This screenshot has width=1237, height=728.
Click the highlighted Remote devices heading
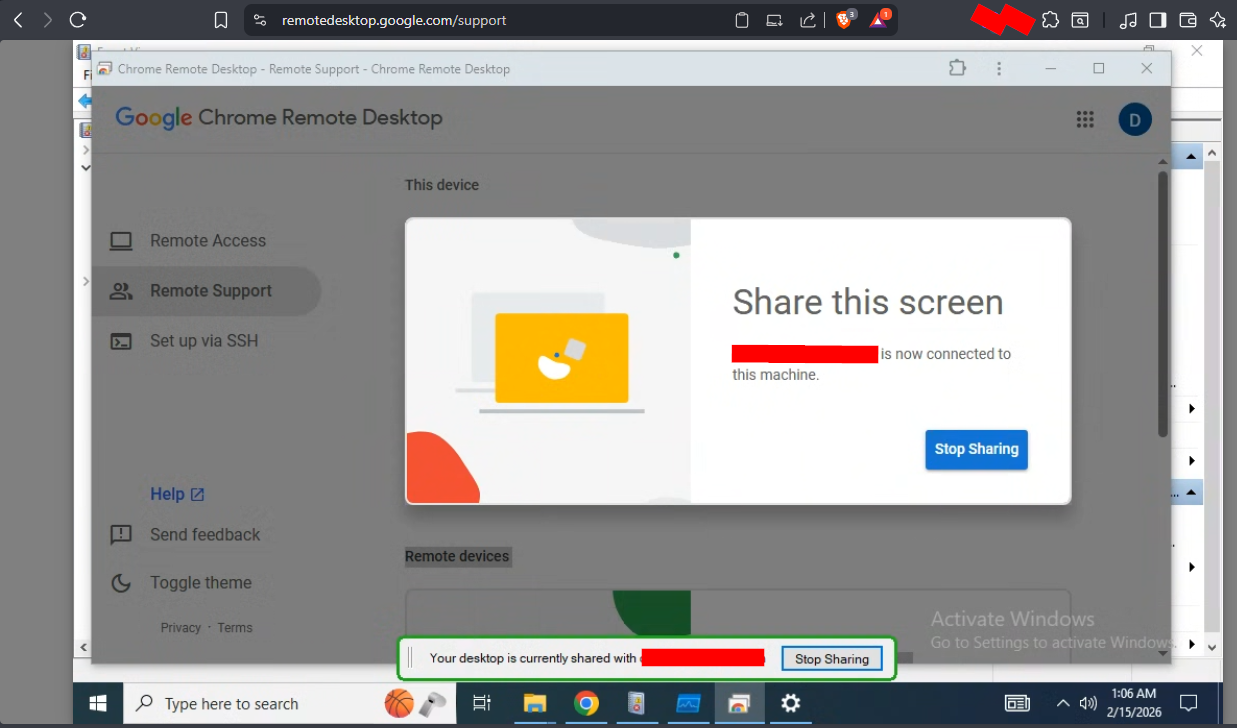coord(457,556)
